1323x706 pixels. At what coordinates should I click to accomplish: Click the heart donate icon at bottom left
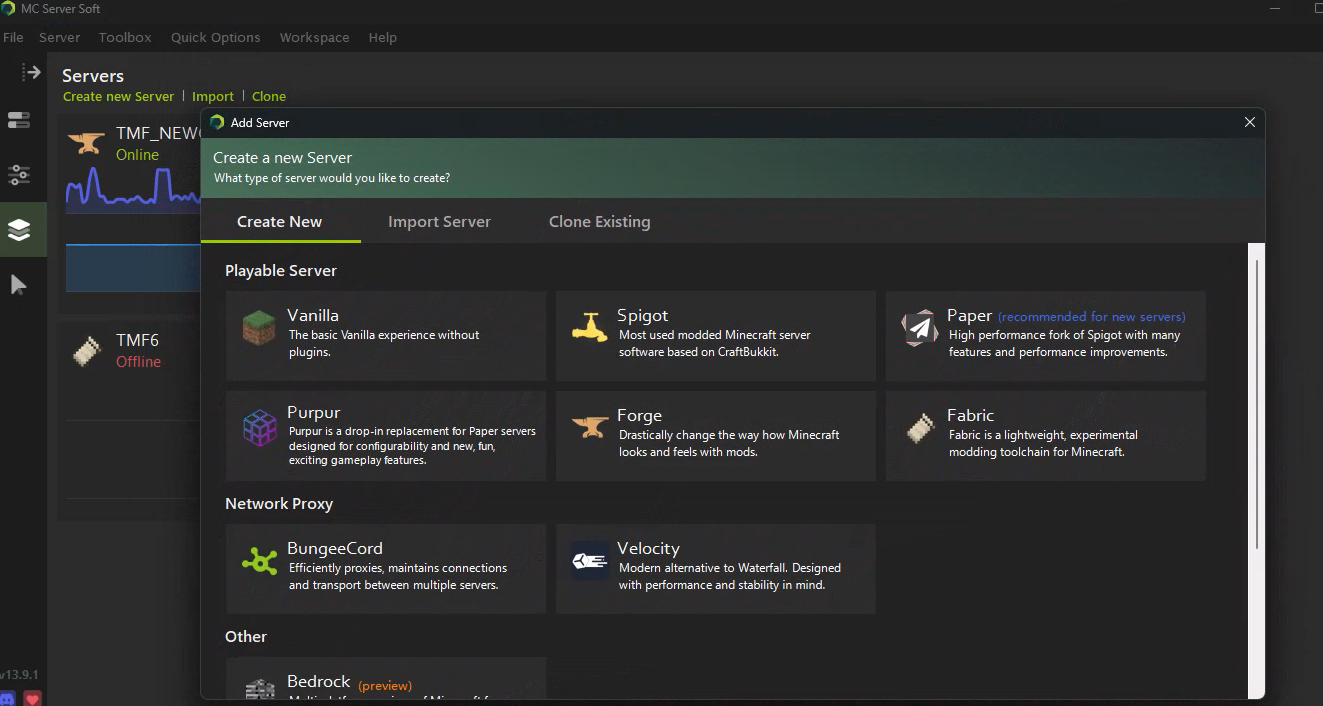[x=33, y=697]
